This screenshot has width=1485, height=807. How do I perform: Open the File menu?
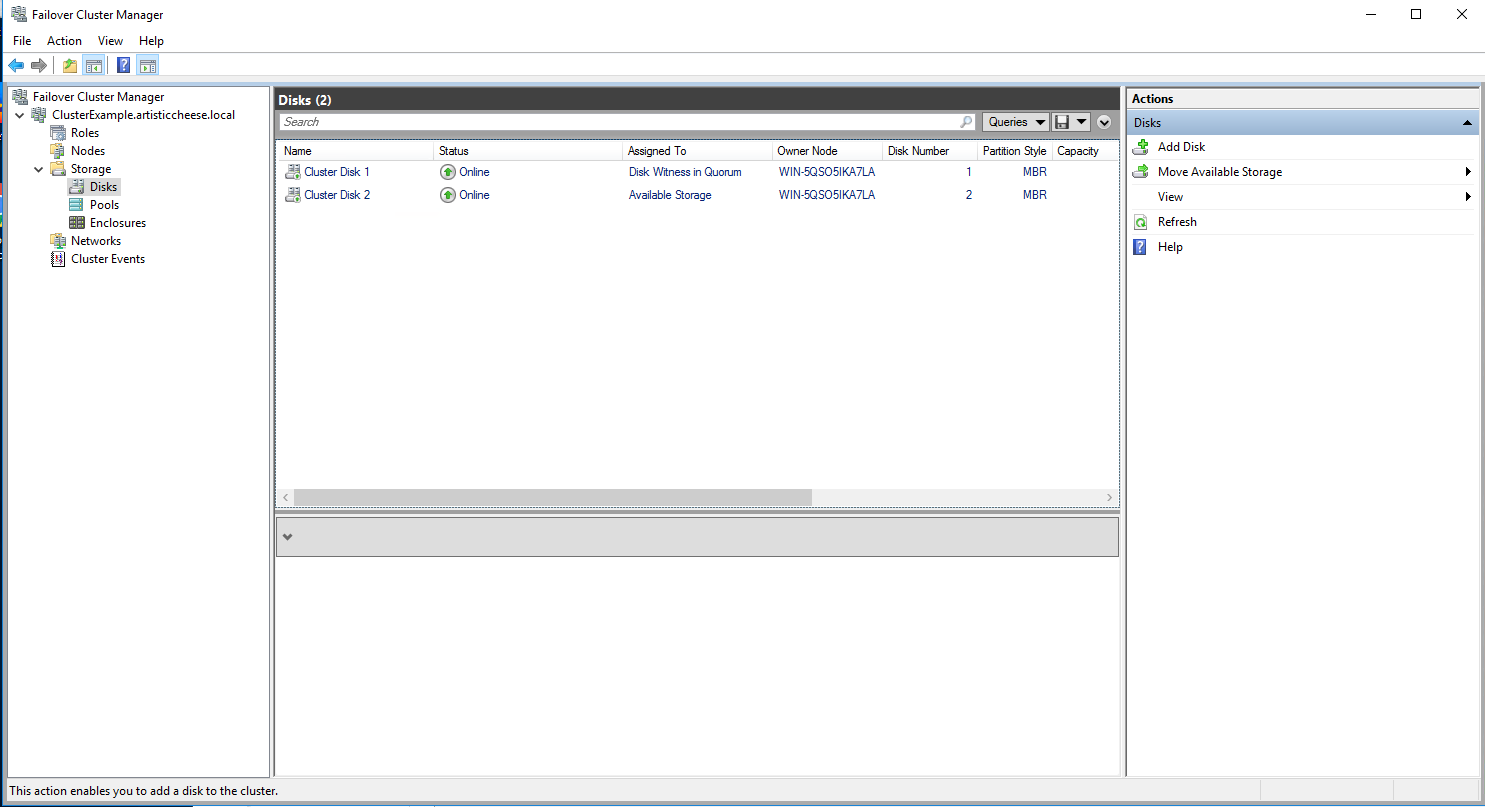pos(22,41)
